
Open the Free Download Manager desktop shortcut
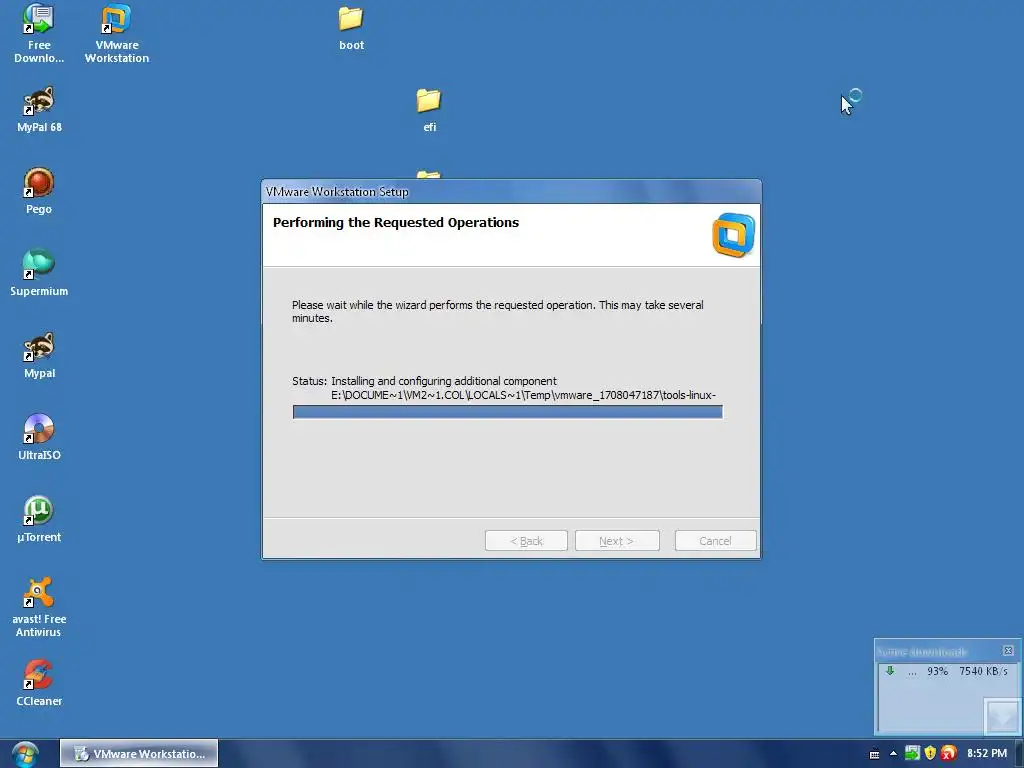(x=39, y=33)
